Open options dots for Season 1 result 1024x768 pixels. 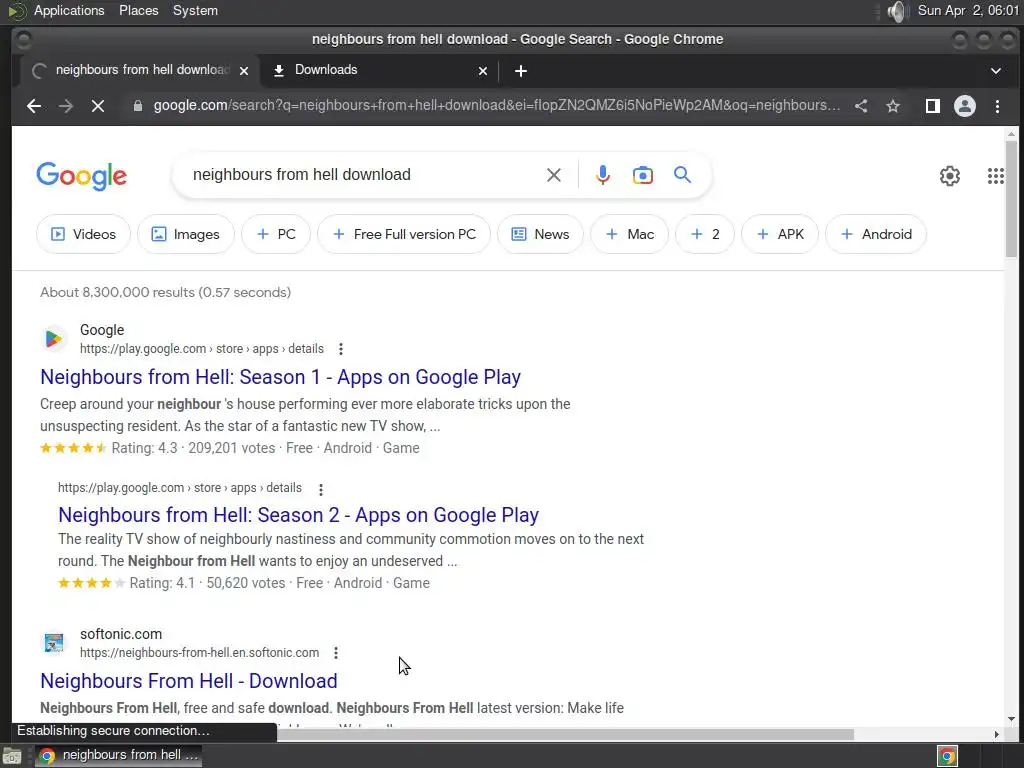click(341, 349)
